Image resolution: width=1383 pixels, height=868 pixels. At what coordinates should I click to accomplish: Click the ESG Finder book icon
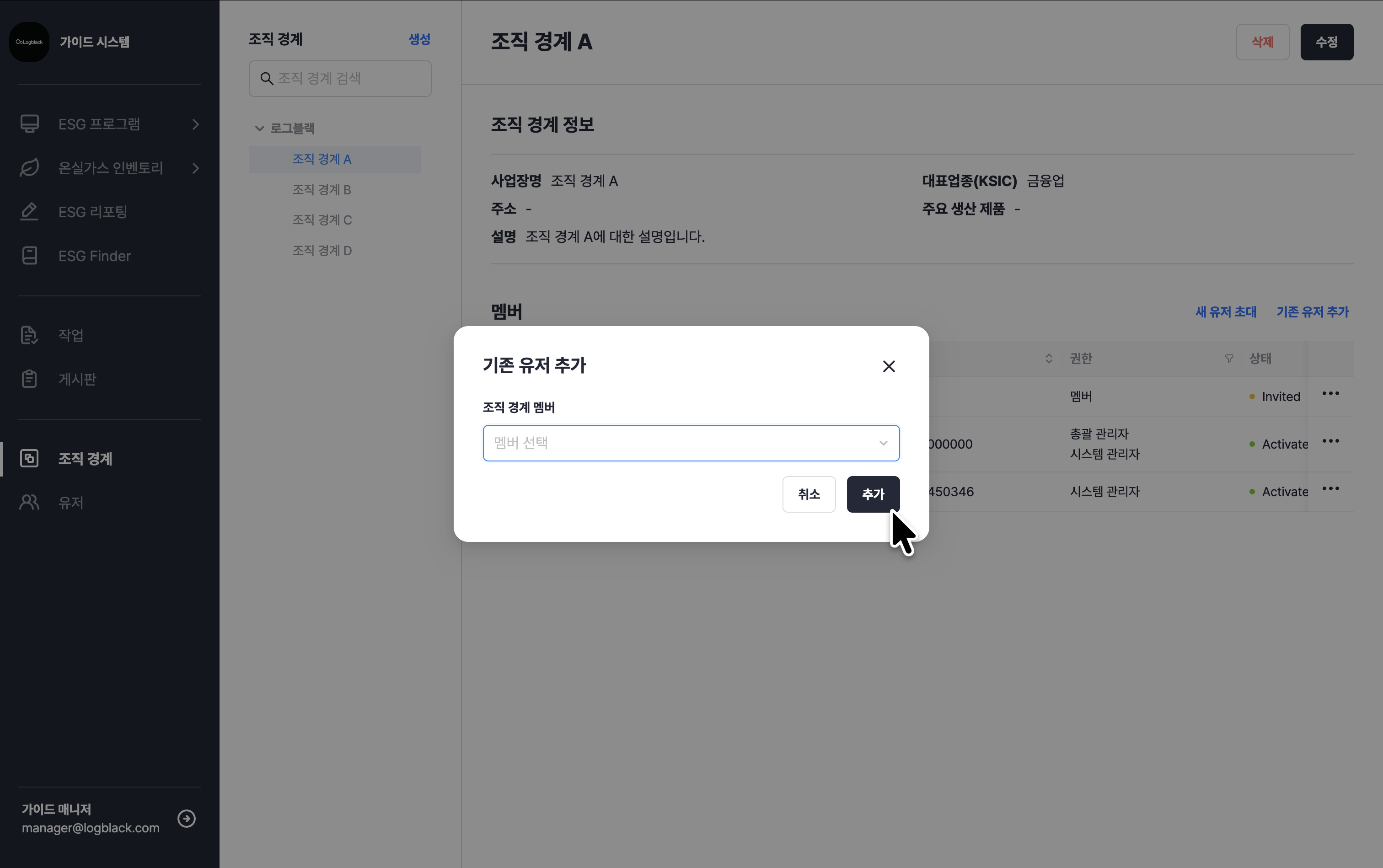point(29,256)
